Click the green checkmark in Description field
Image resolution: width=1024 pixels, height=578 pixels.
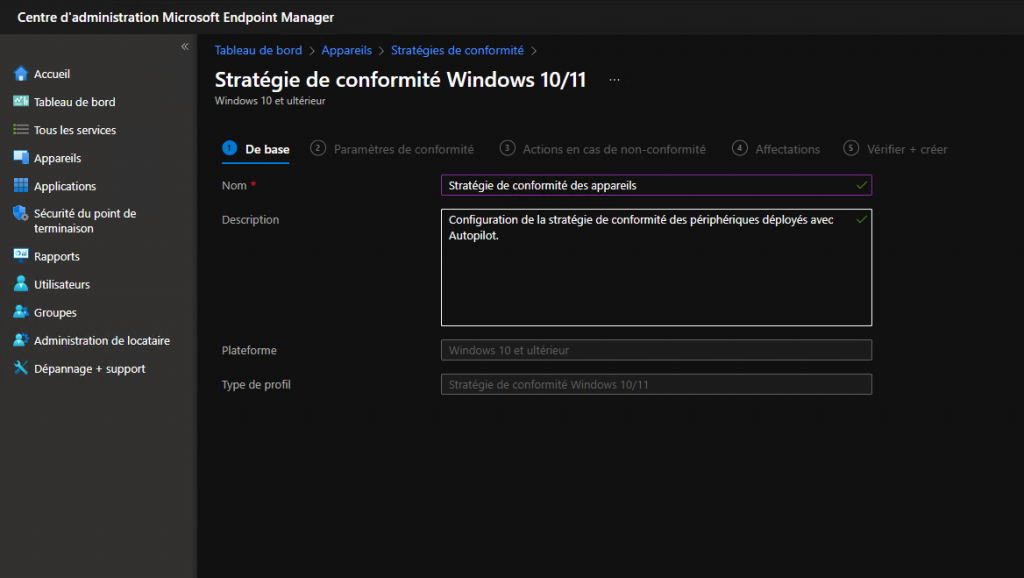[x=861, y=219]
